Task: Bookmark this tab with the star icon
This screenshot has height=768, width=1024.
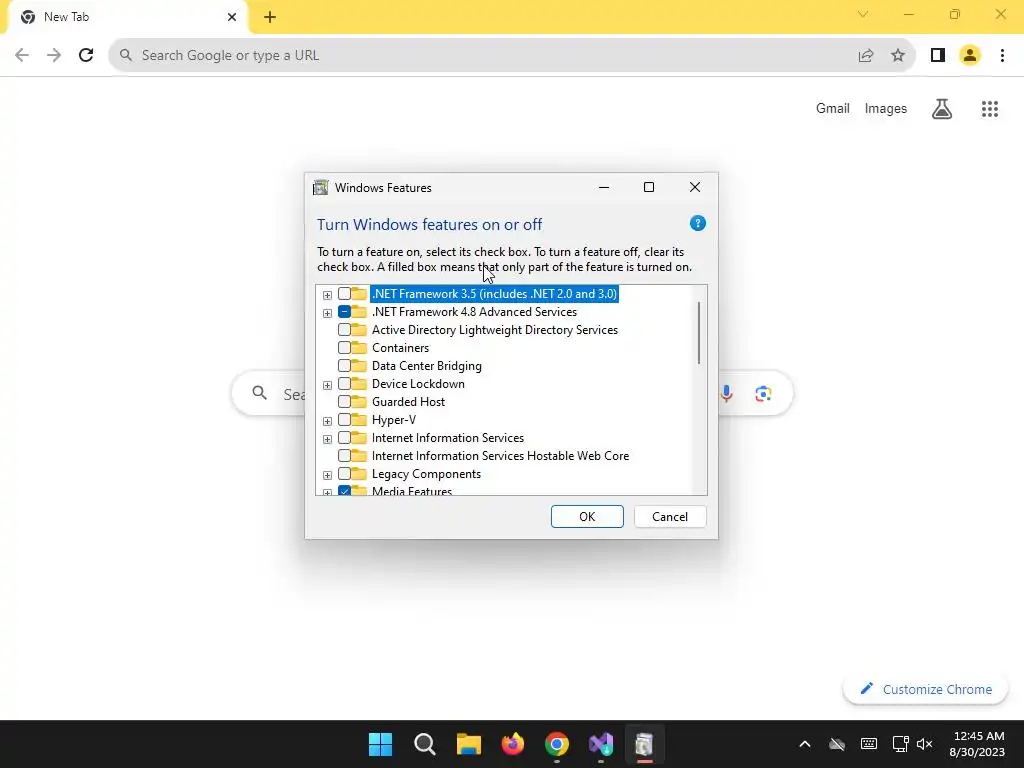Action: coord(898,56)
